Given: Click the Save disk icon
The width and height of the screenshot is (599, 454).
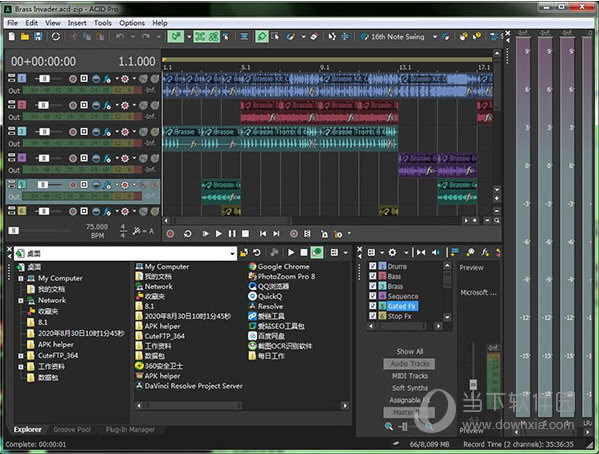Looking at the screenshot, I should click(x=37, y=37).
